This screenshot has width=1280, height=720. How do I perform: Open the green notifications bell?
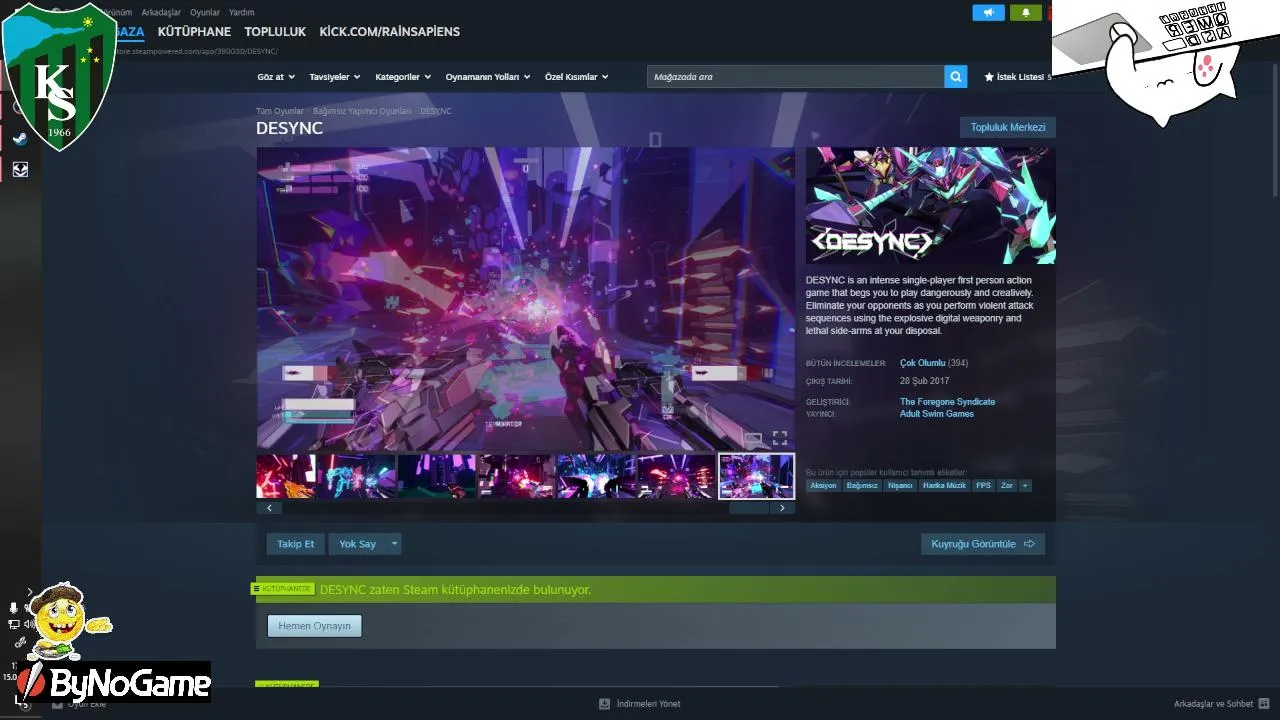[1026, 13]
